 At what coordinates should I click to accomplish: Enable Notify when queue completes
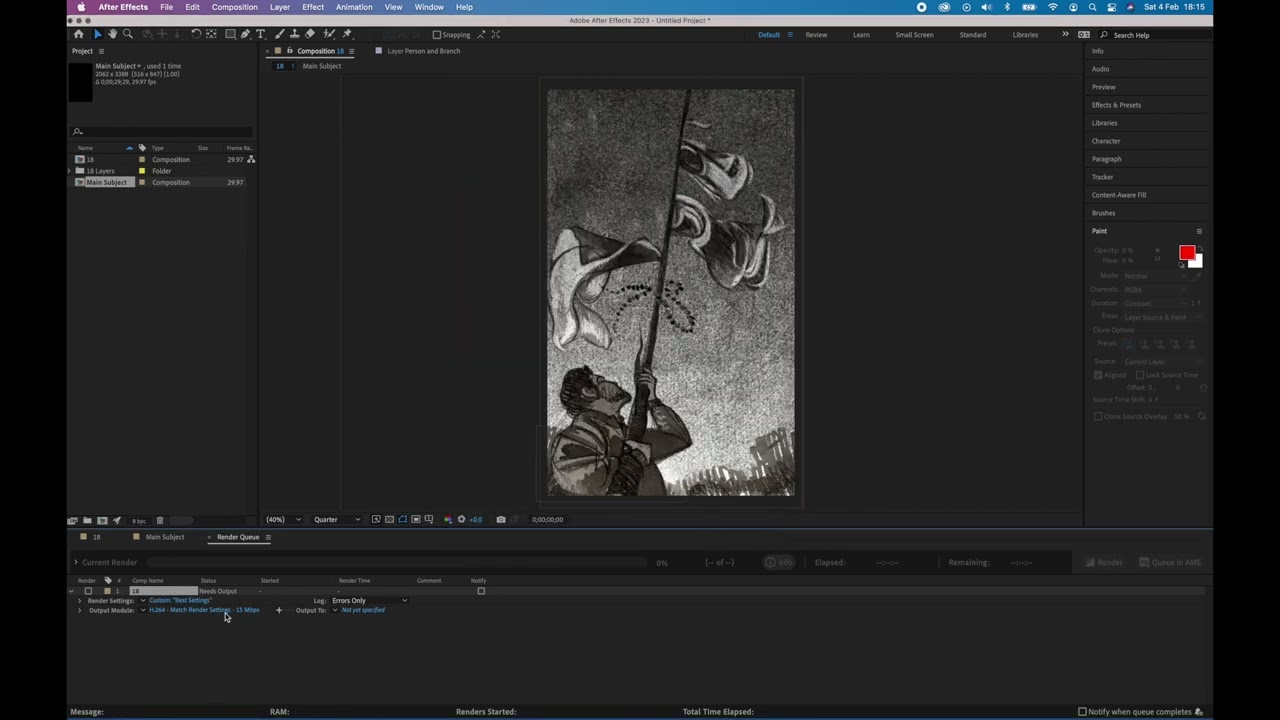(1082, 712)
